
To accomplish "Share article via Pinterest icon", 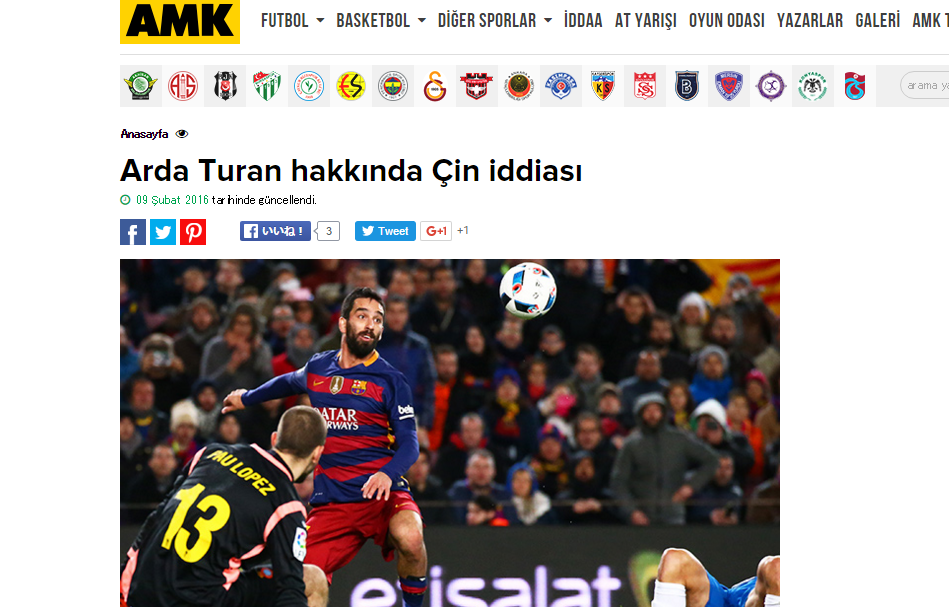I will pos(193,232).
